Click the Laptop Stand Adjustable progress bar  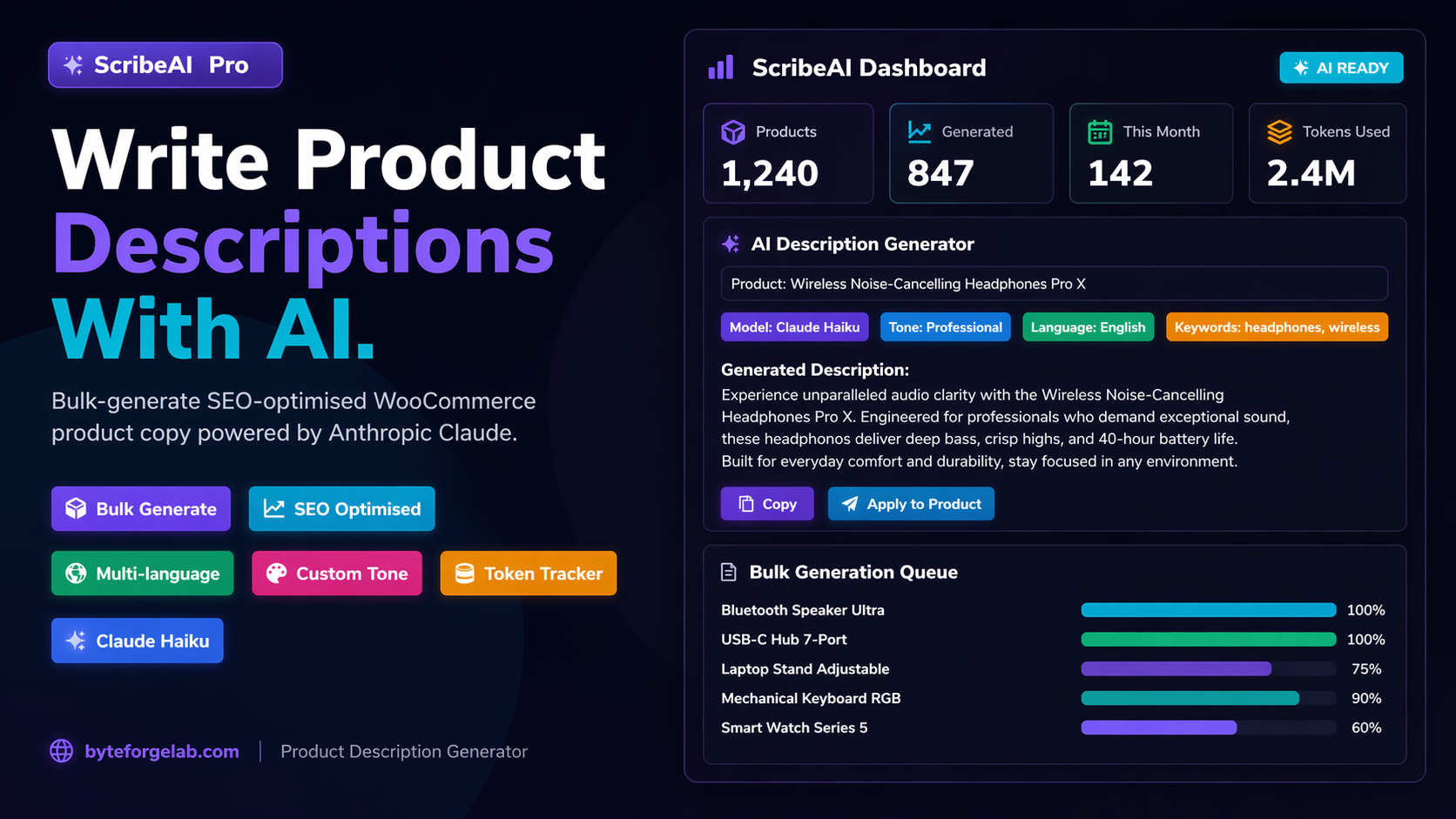tap(1208, 669)
